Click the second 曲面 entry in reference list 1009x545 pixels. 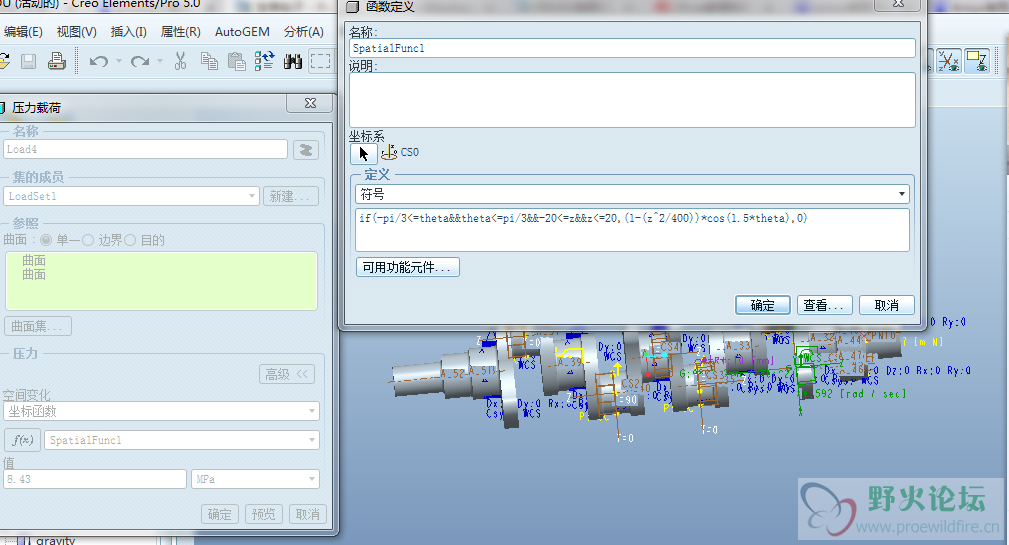(34, 274)
